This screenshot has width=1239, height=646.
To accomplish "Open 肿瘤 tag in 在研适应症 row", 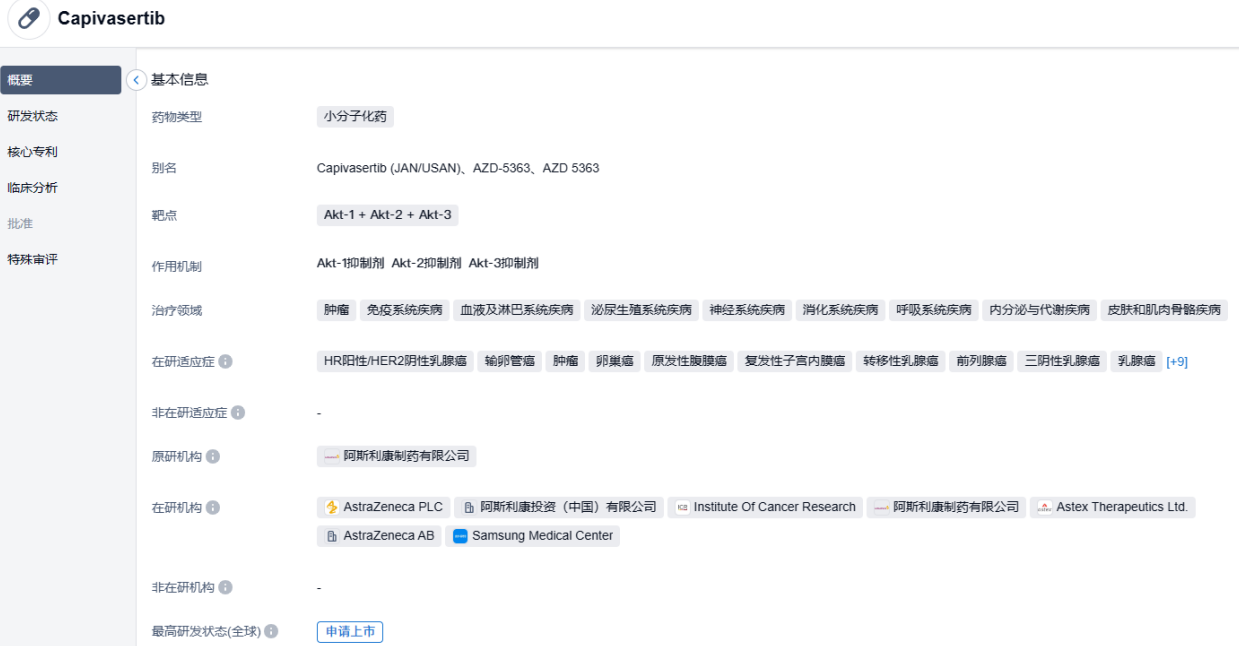I will (x=566, y=361).
